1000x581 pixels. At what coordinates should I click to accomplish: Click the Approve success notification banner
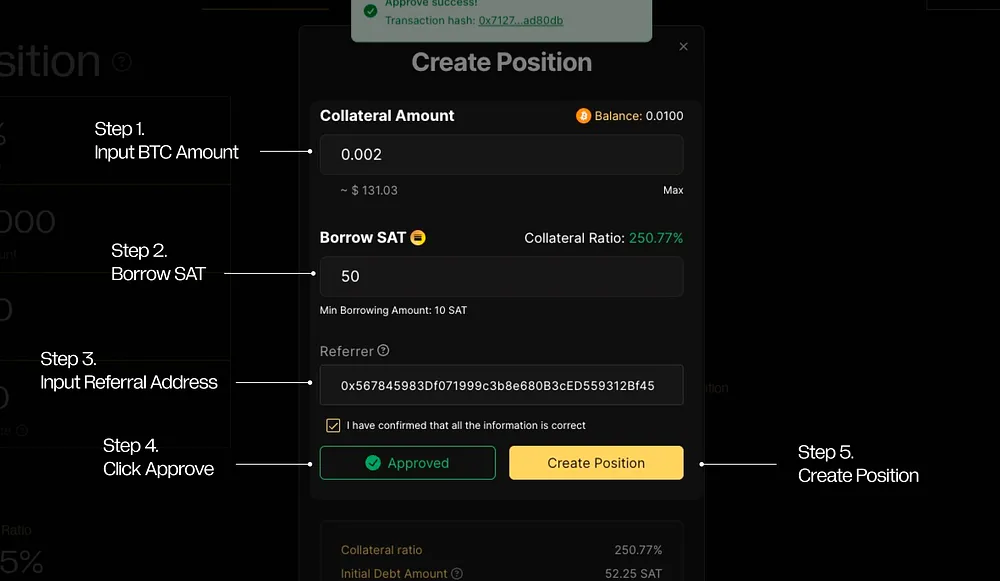[501, 18]
